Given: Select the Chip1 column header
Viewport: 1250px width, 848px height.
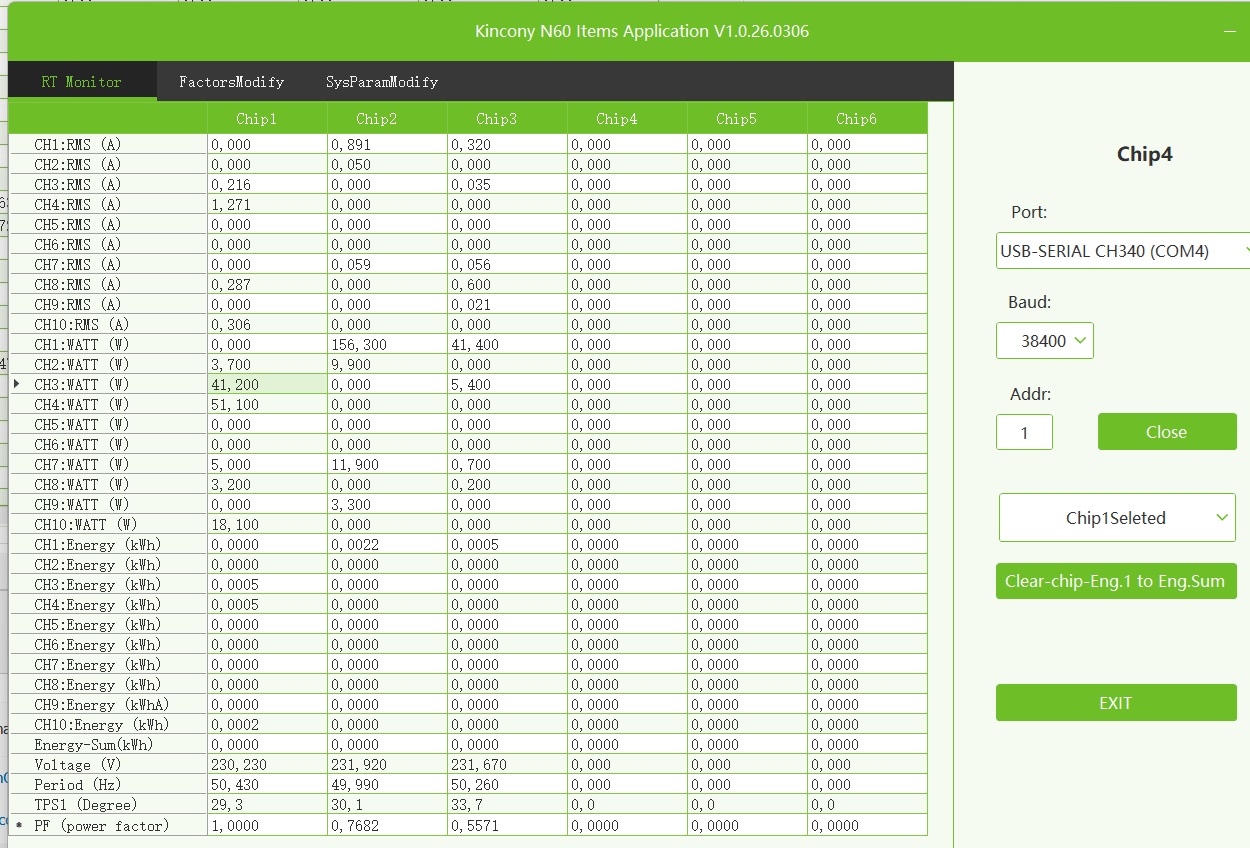Looking at the screenshot, I should point(256,119).
